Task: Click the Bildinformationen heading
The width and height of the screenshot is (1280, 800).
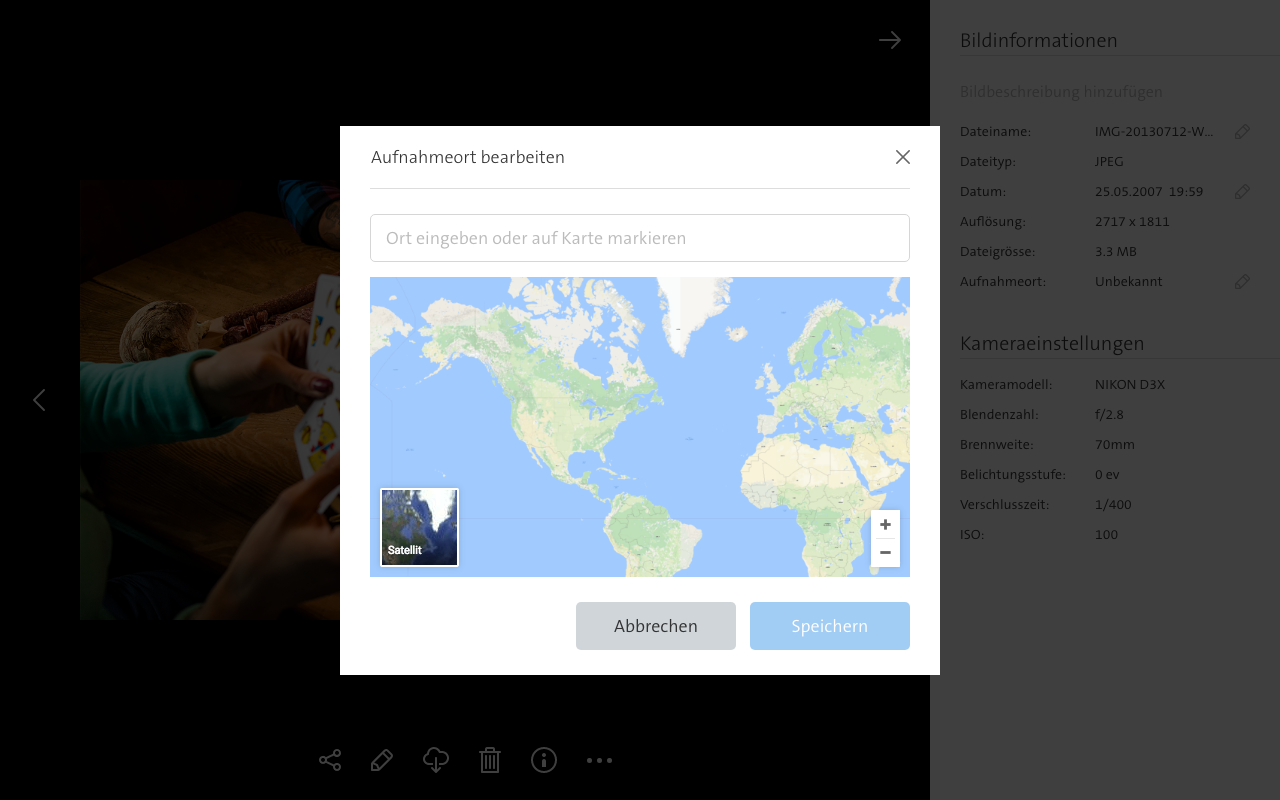Action: [1039, 40]
